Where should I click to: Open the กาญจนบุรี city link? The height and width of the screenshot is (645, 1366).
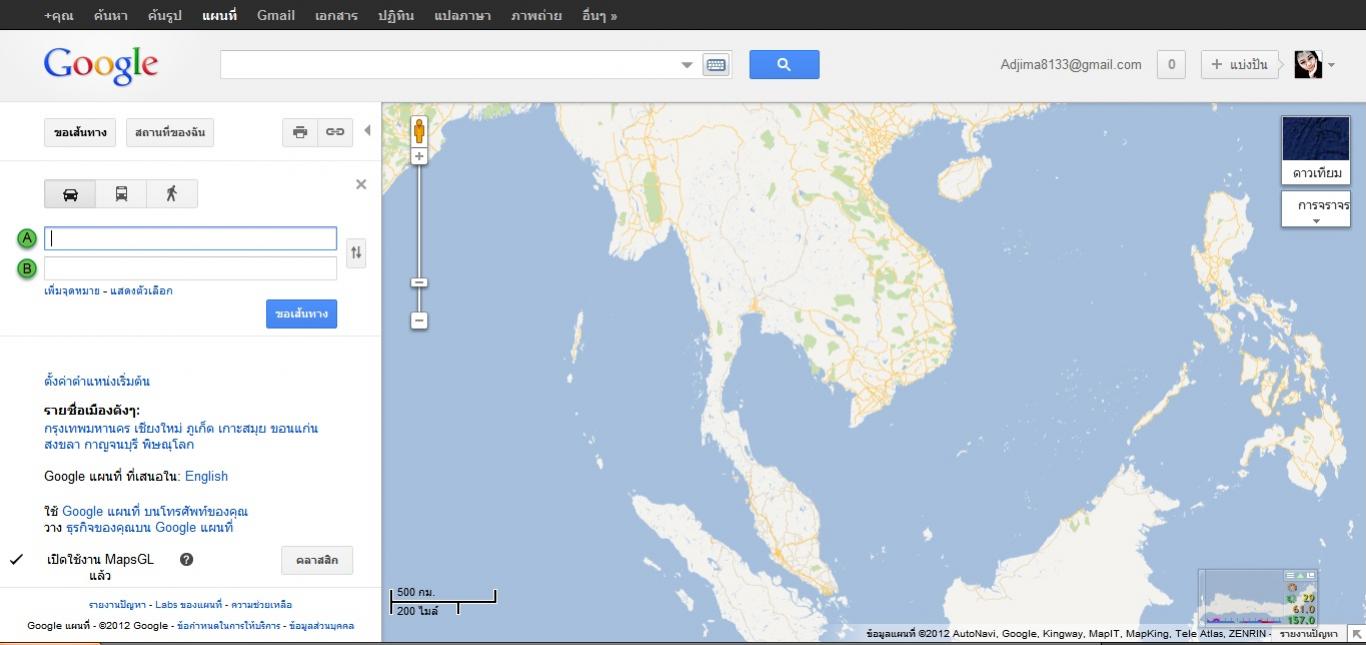tap(112, 445)
